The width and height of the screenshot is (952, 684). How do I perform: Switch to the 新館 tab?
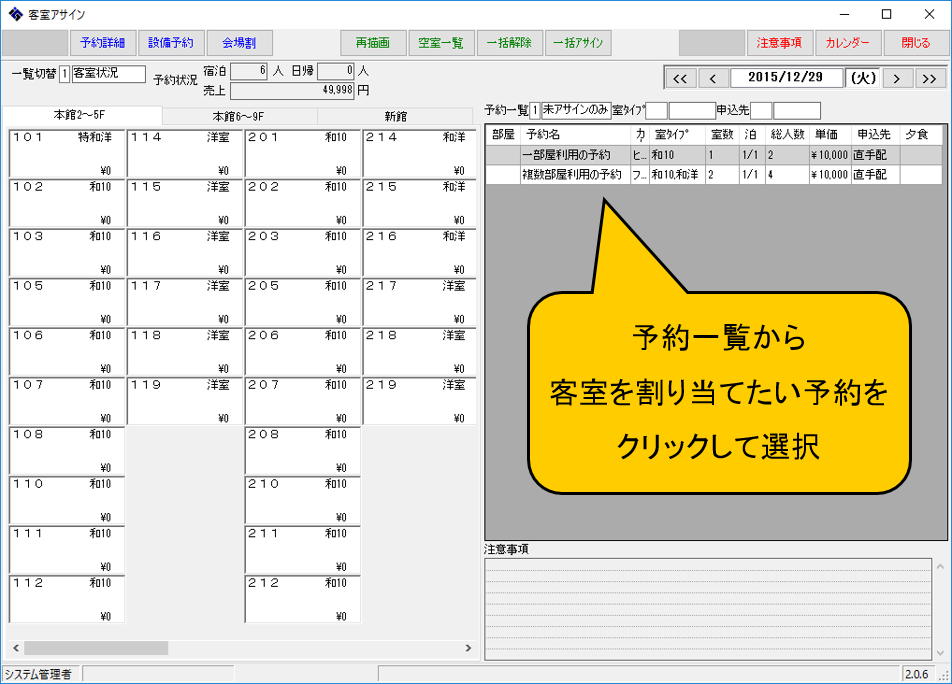pos(395,116)
